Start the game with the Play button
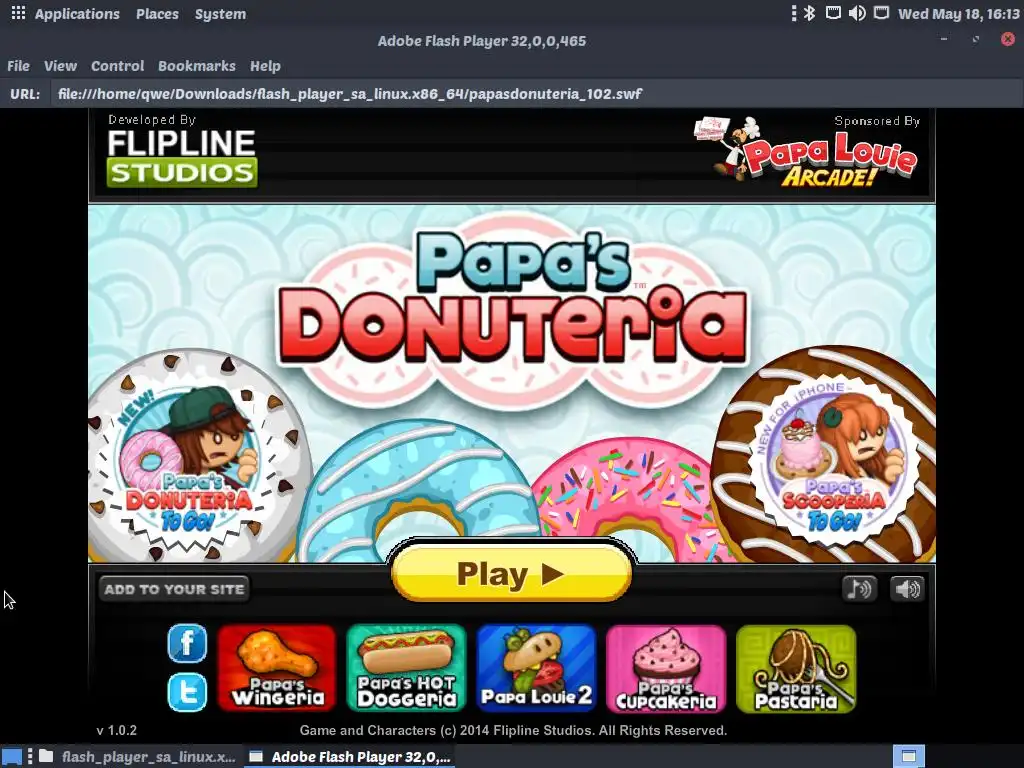This screenshot has width=1024, height=768. pyautogui.click(x=511, y=573)
